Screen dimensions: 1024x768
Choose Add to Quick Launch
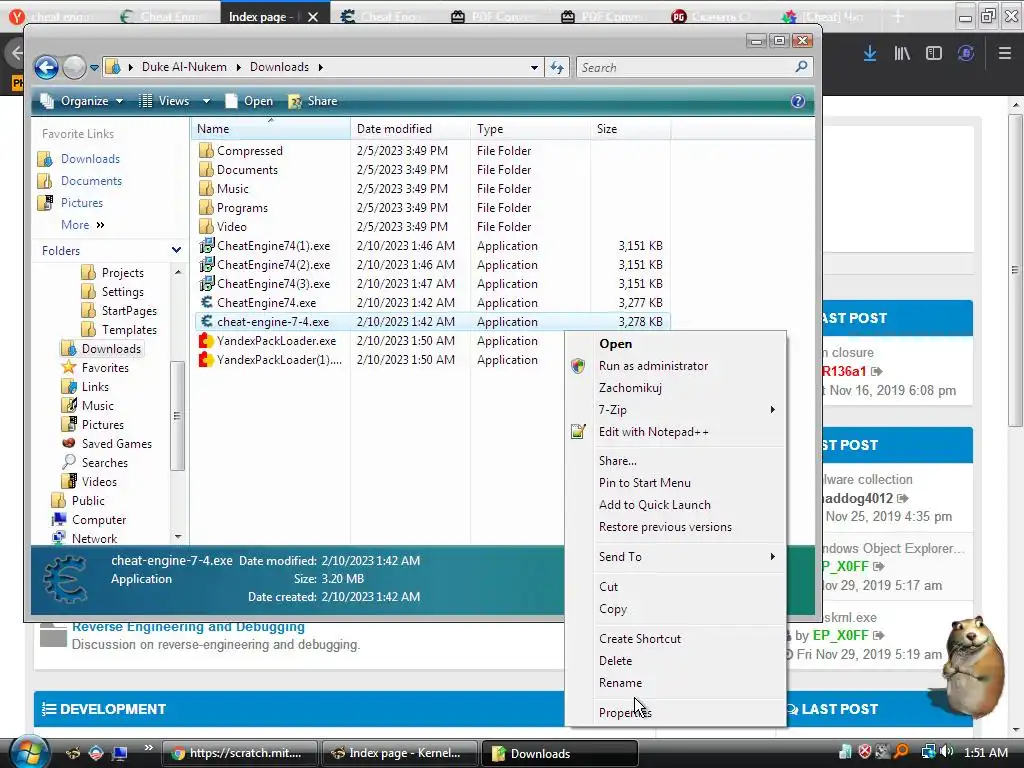(x=675, y=505)
